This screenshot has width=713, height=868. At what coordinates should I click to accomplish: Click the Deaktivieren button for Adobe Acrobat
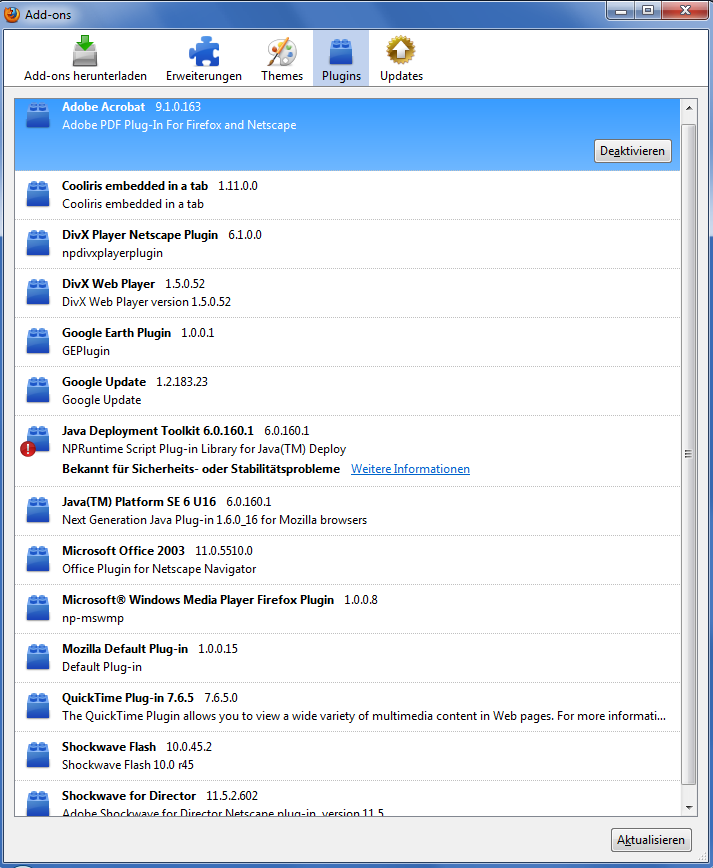click(633, 151)
